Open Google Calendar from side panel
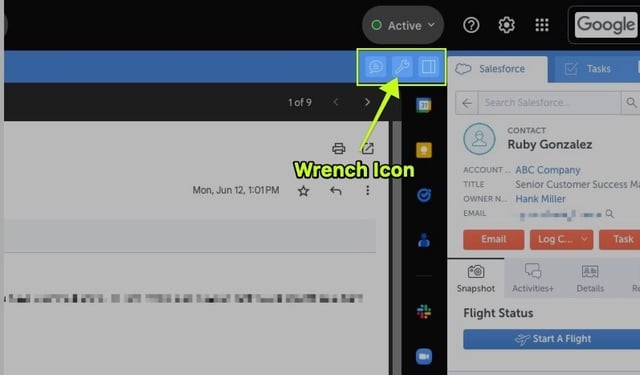The image size is (640, 375). coord(424,105)
